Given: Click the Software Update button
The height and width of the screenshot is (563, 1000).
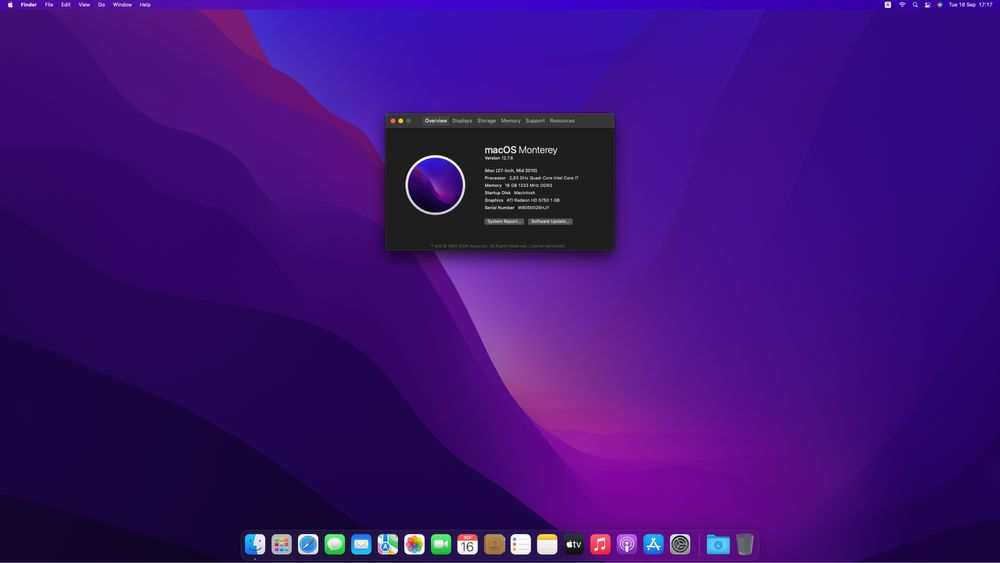Looking at the screenshot, I should [x=550, y=221].
